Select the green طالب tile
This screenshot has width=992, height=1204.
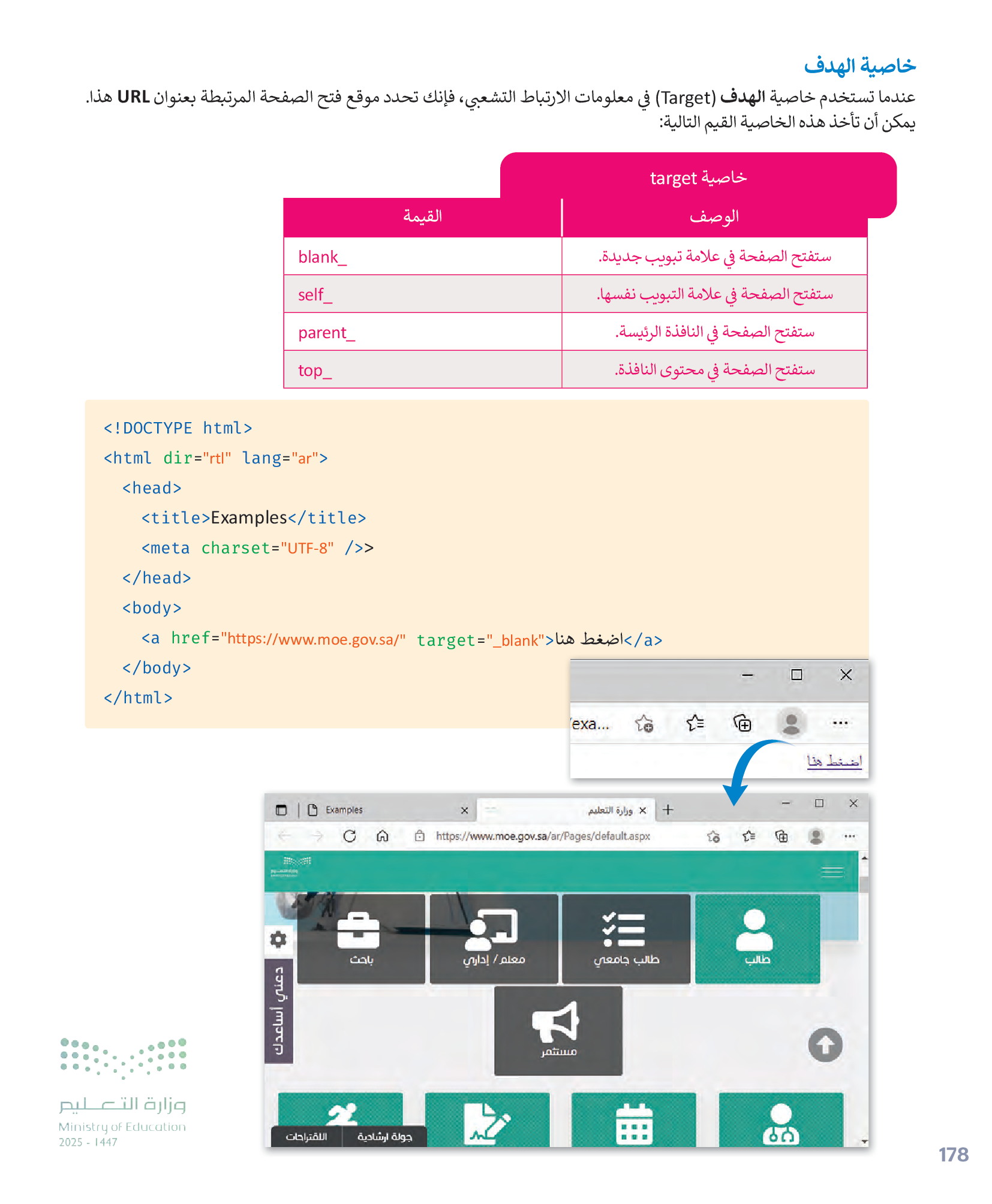pos(757,938)
